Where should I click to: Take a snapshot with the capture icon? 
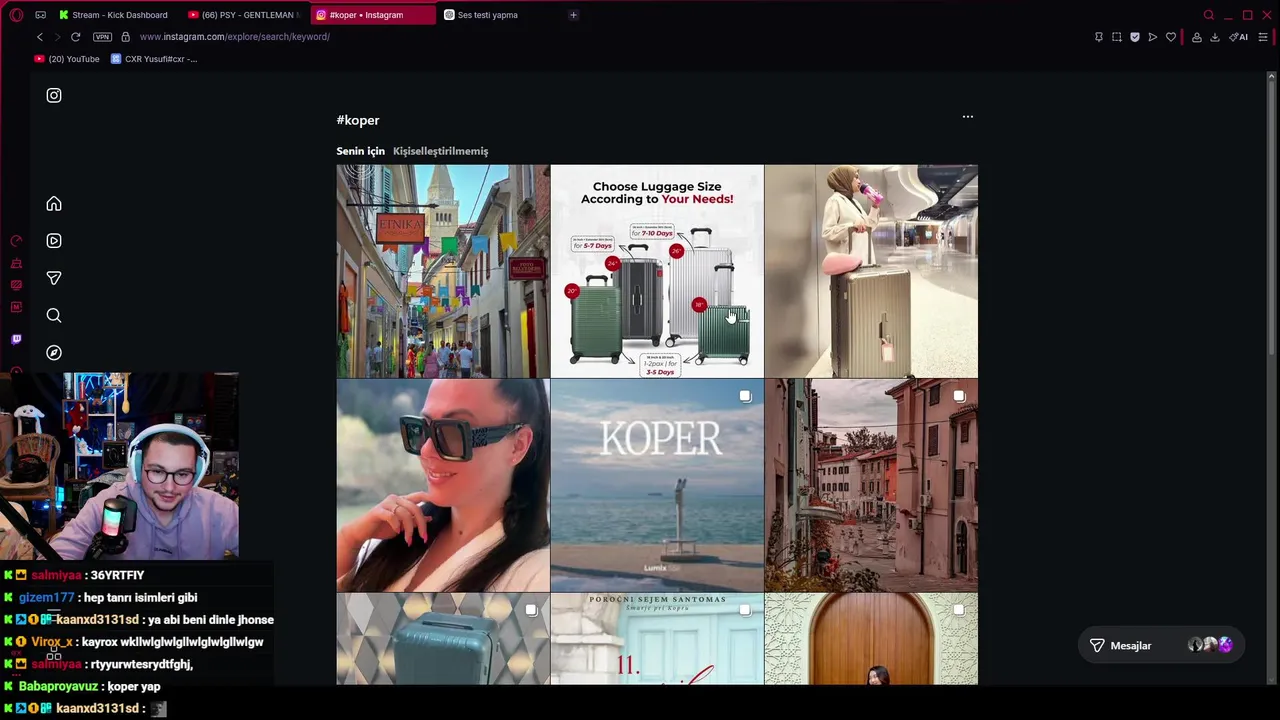coord(1116,37)
